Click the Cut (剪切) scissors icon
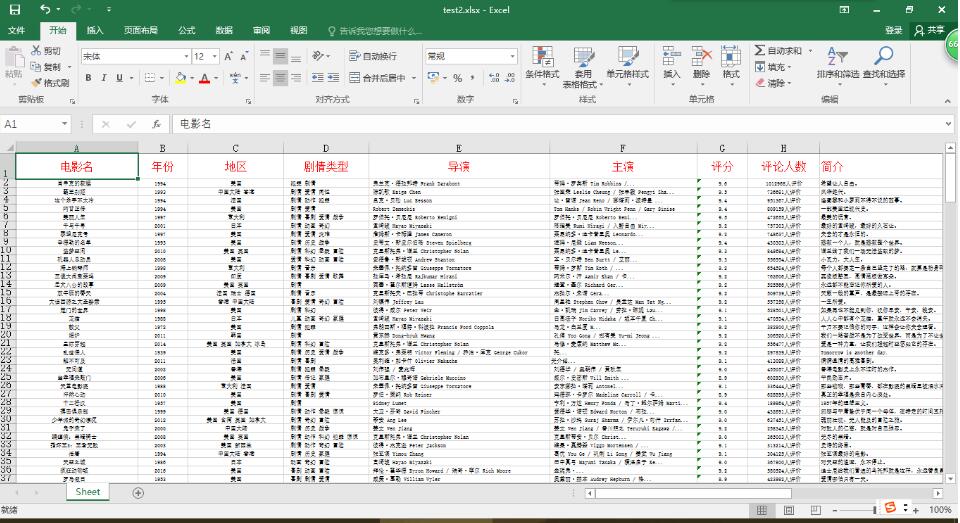960x523 pixels. coord(36,50)
